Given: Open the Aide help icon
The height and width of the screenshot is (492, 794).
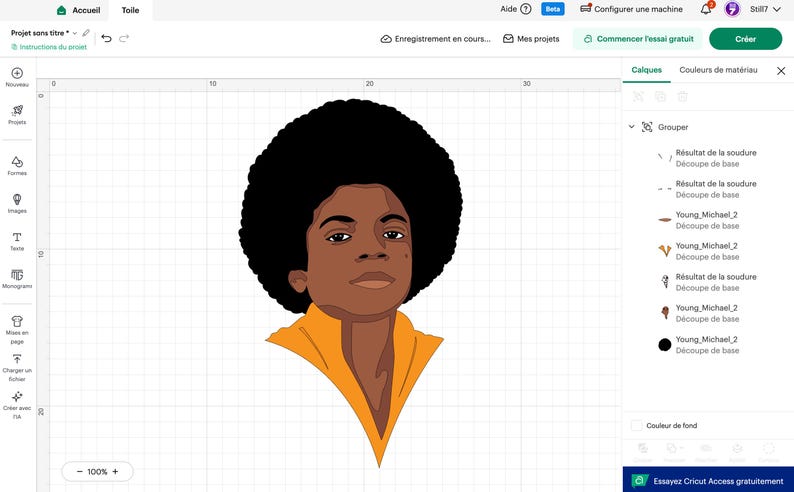Looking at the screenshot, I should coord(526,9).
